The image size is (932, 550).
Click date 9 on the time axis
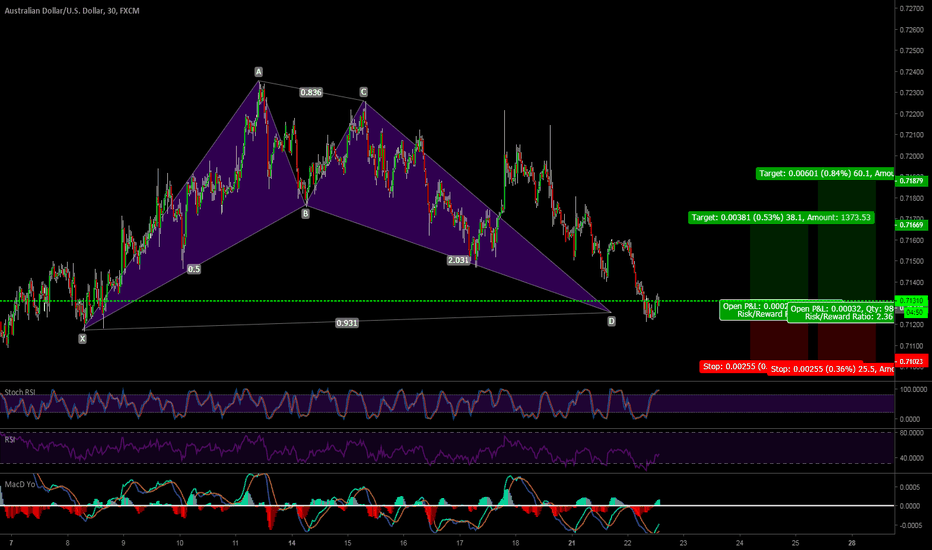point(123,543)
